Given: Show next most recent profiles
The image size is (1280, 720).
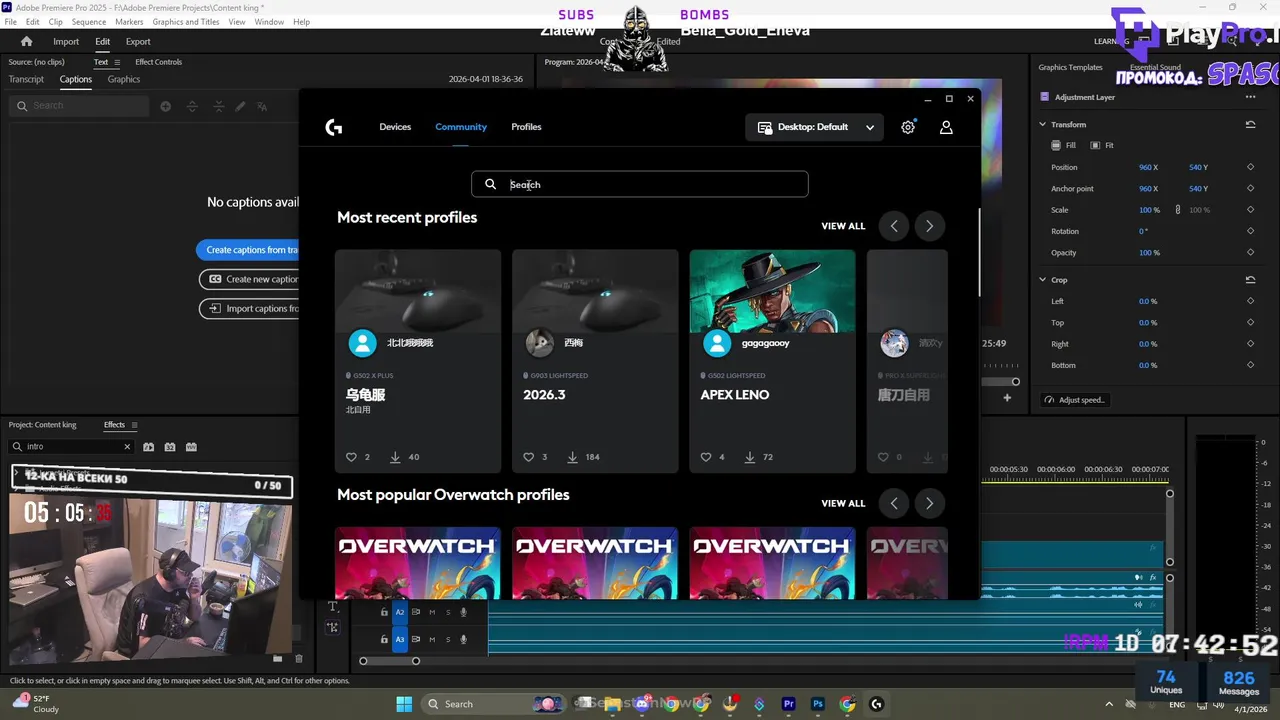Looking at the screenshot, I should 929,226.
